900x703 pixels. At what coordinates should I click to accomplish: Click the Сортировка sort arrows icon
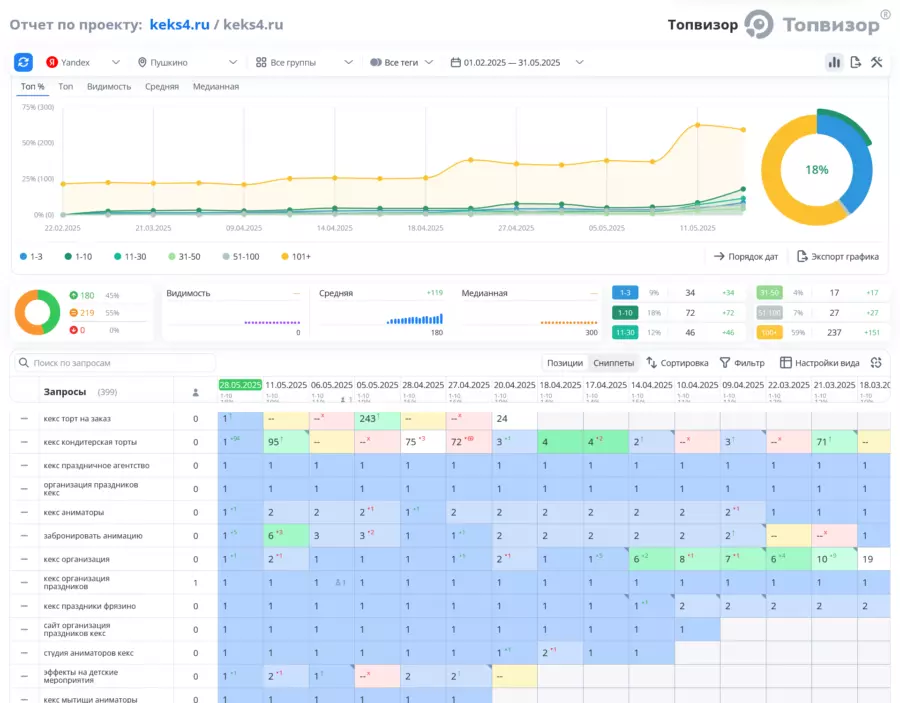click(651, 363)
